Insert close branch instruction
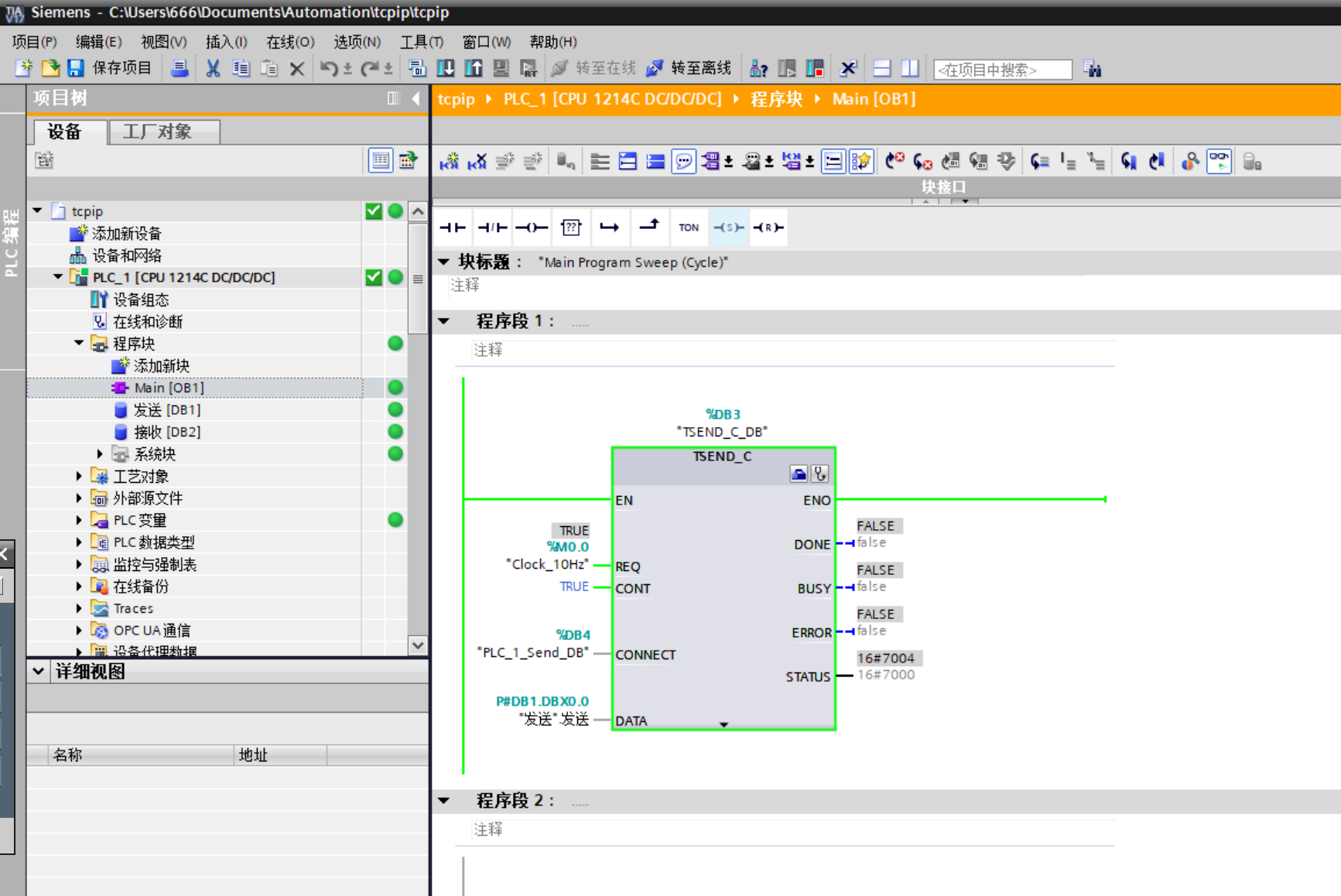This screenshot has height=896, width=1341. click(649, 227)
